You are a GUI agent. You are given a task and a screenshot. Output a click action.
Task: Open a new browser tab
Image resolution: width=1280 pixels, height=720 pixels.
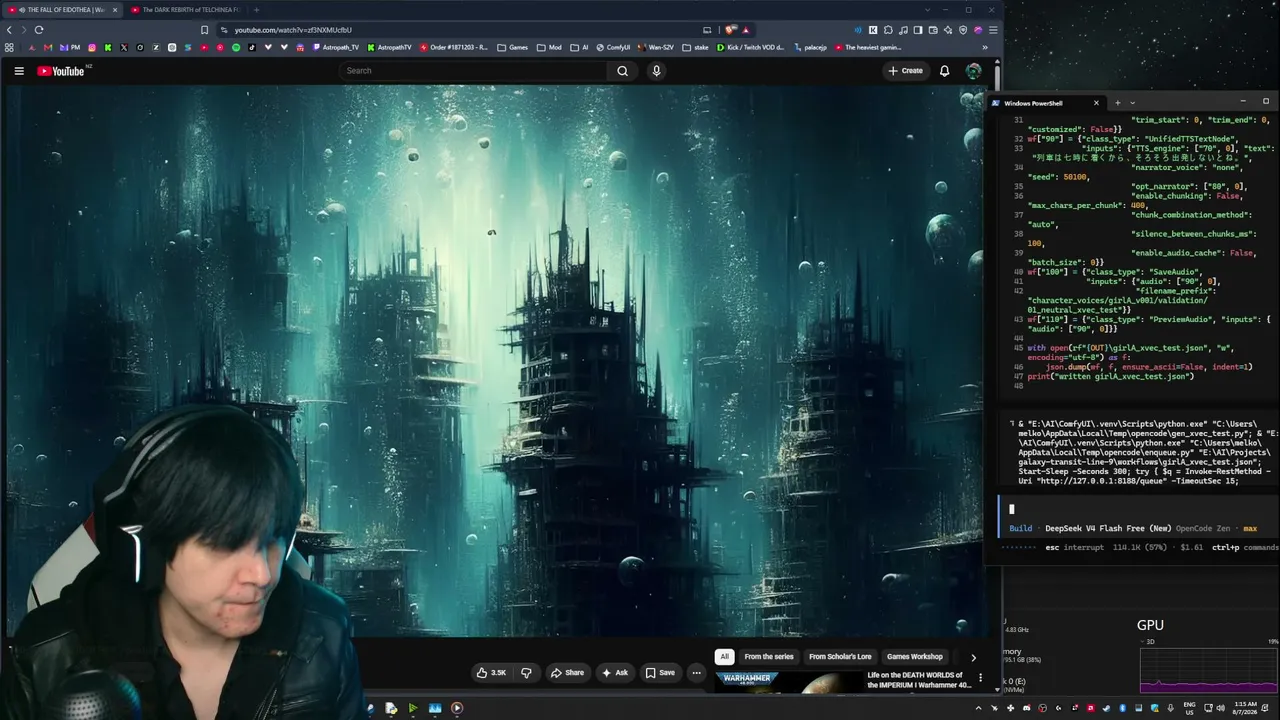coord(256,10)
